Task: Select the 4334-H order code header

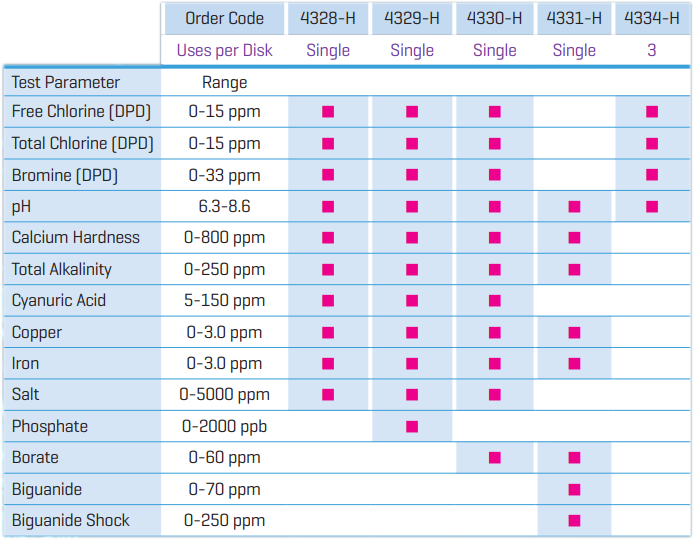Action: 652,18
